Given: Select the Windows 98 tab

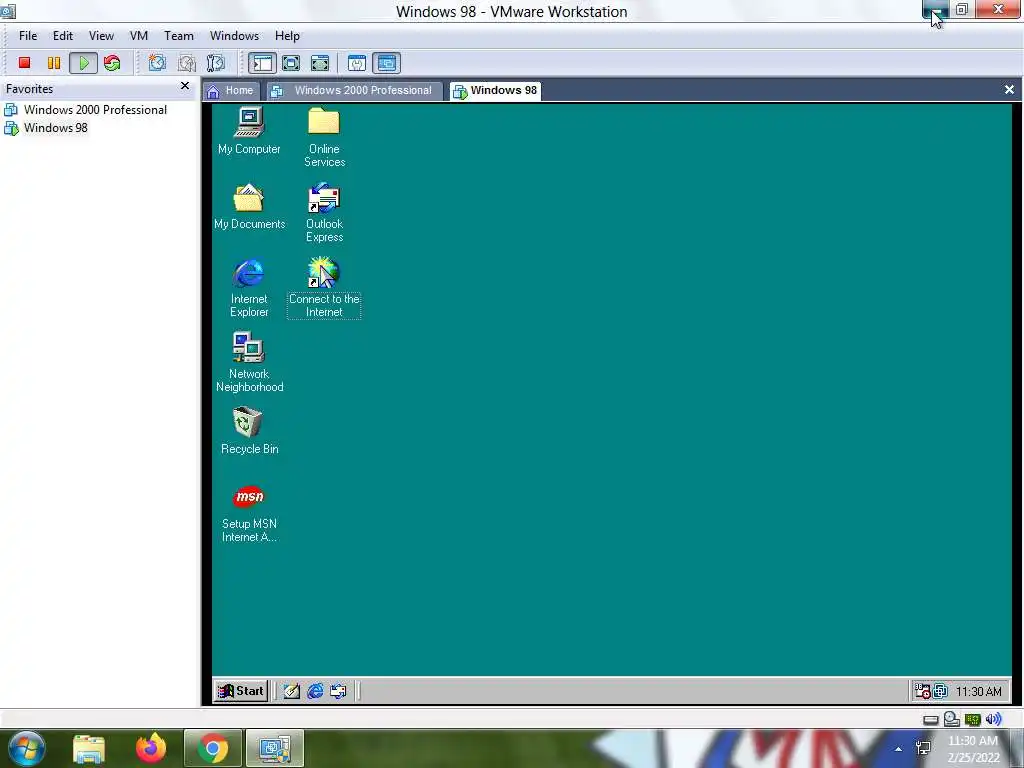Looking at the screenshot, I should tap(495, 91).
